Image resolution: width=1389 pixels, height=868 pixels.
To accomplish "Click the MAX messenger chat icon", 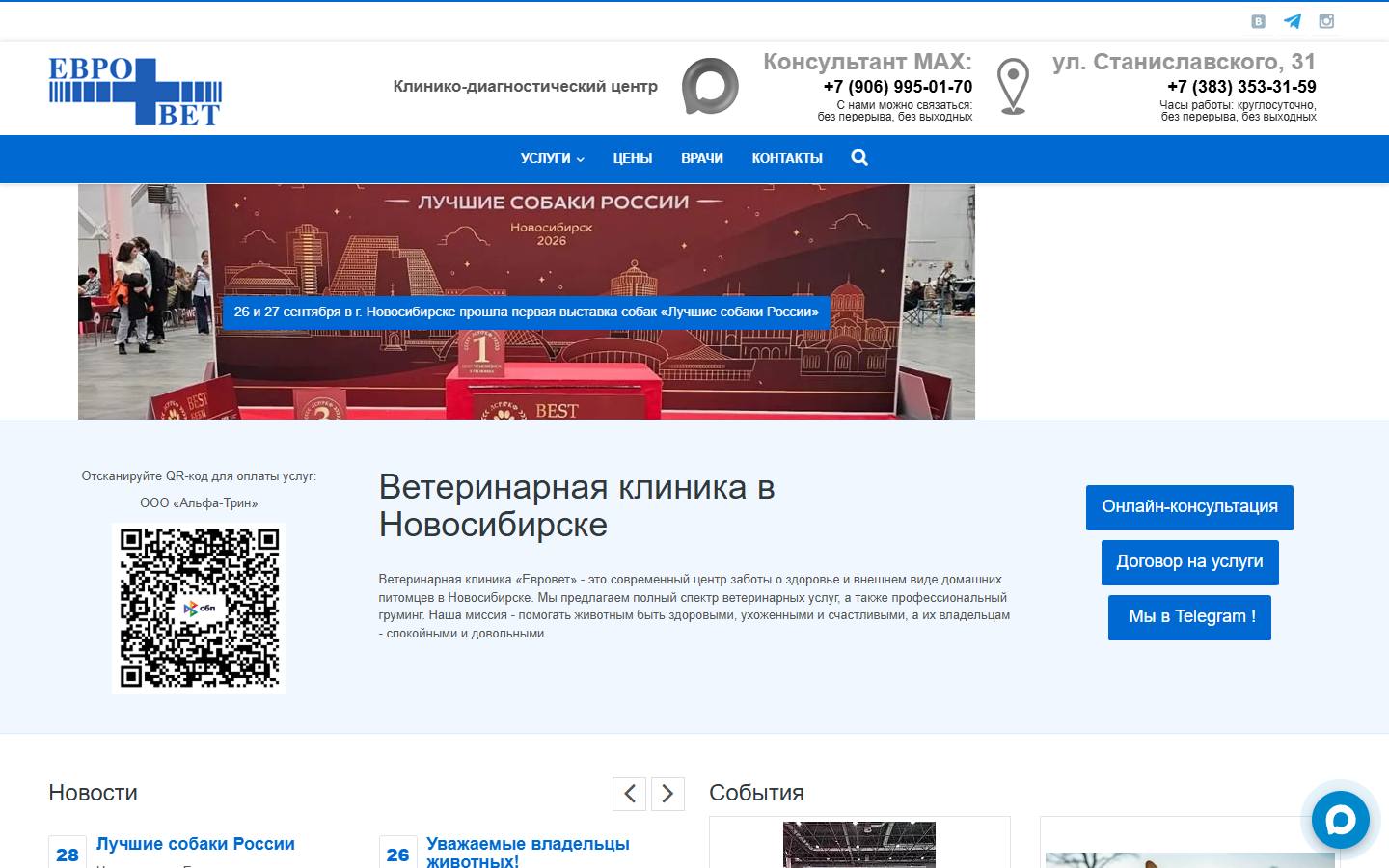I will (710, 86).
